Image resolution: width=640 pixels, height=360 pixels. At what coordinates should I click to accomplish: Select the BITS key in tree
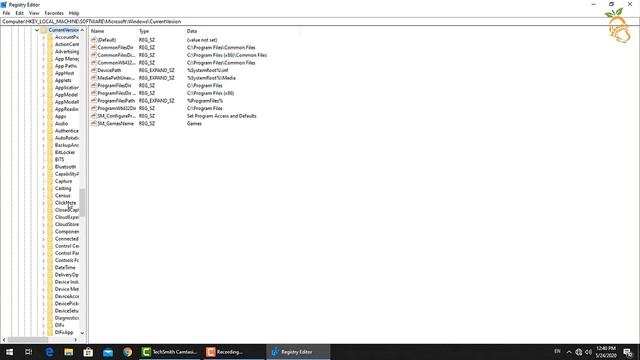coord(59,160)
